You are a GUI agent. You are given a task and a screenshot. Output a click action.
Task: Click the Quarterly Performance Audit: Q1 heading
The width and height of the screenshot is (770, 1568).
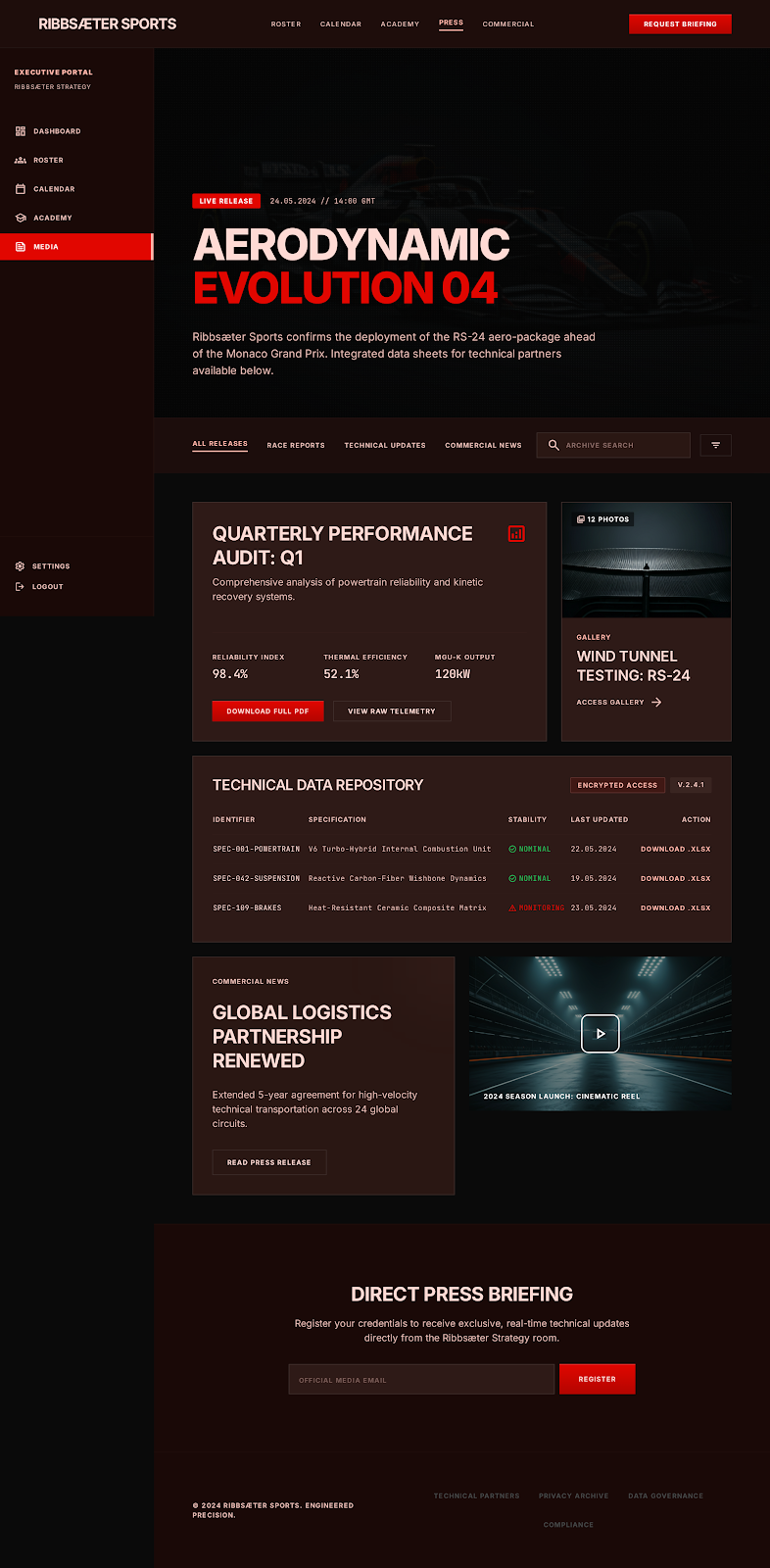coord(343,546)
